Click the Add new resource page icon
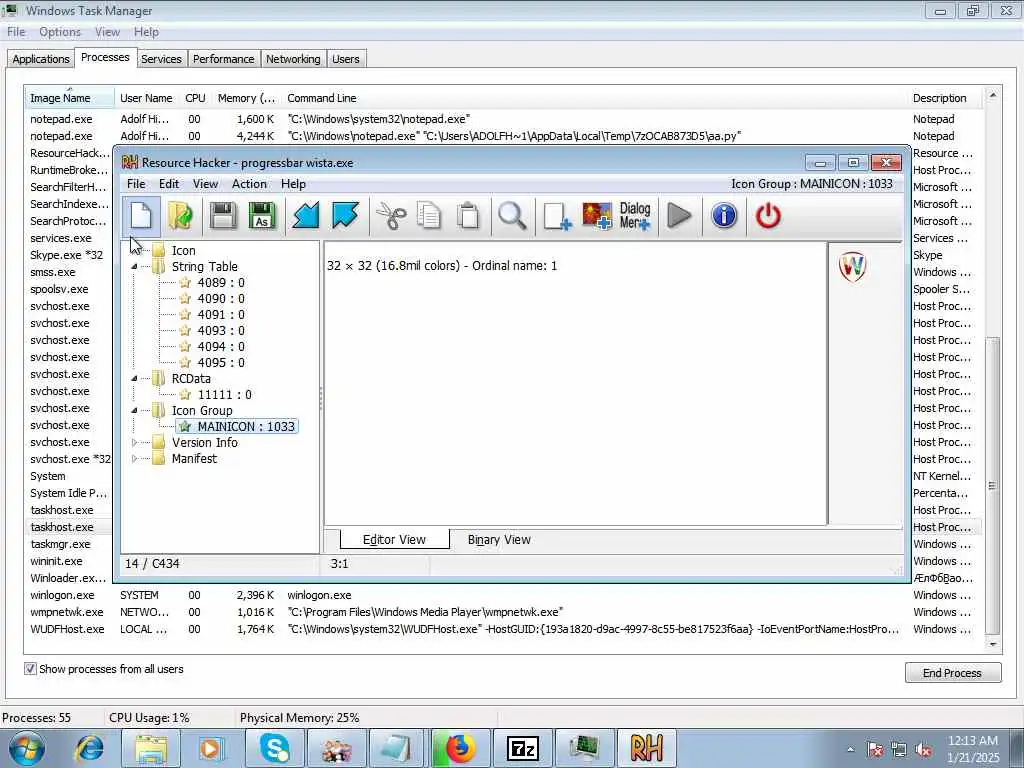The image size is (1024, 768). pos(557,216)
